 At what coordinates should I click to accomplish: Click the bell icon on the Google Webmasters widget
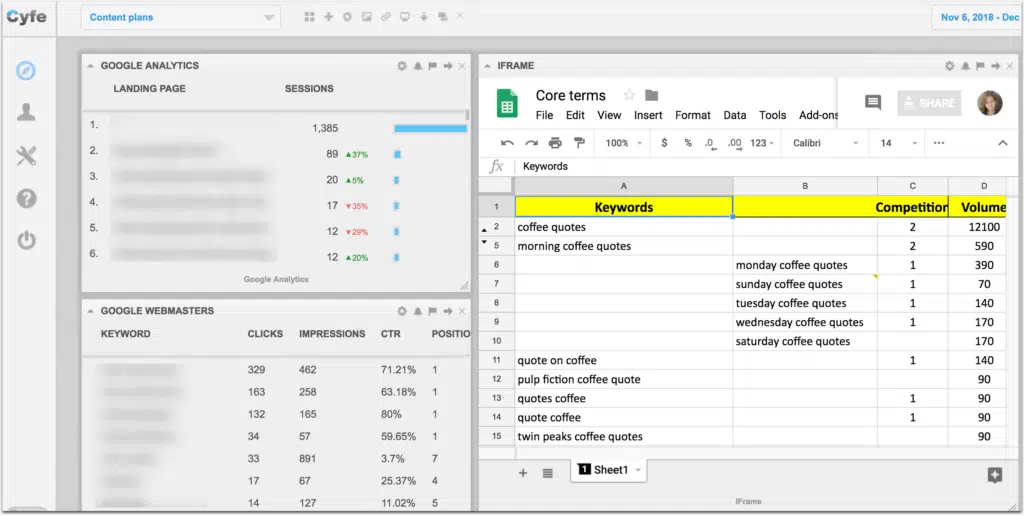click(x=417, y=311)
